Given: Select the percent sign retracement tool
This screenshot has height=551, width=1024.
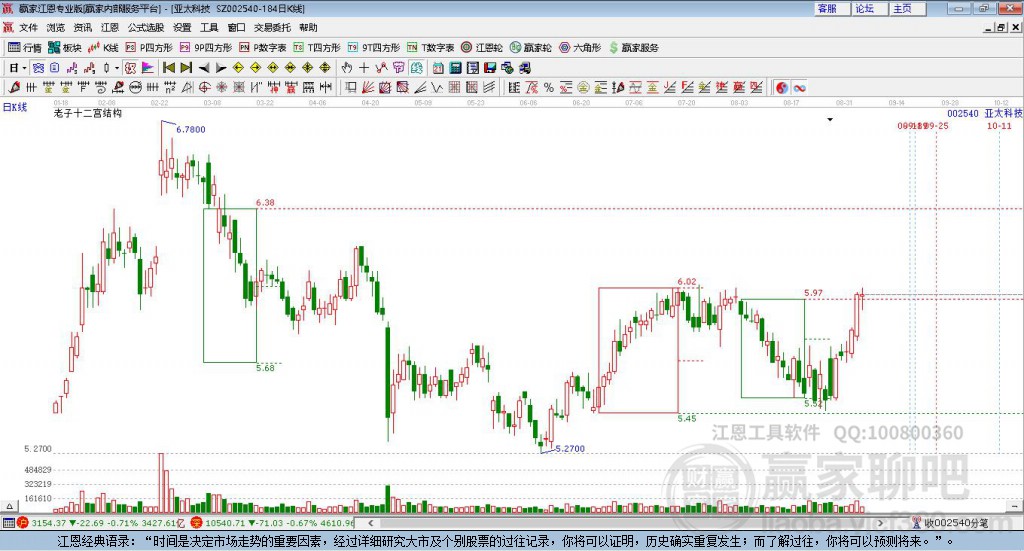Looking at the screenshot, I should click(549, 87).
